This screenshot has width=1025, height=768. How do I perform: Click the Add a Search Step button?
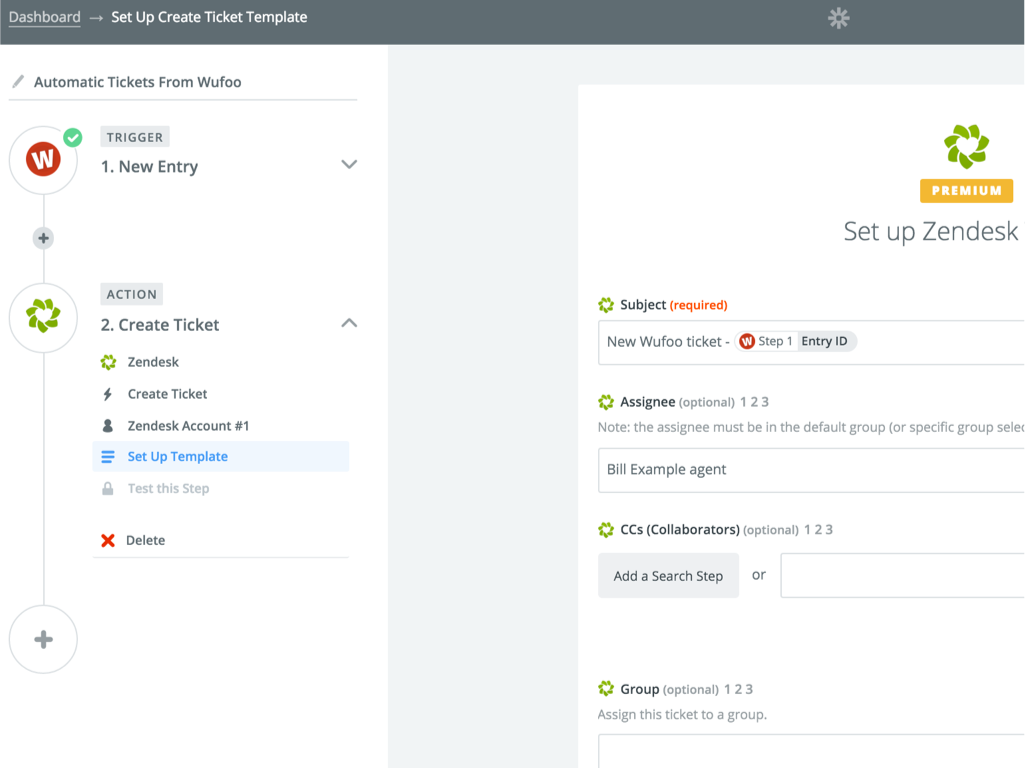tap(668, 576)
